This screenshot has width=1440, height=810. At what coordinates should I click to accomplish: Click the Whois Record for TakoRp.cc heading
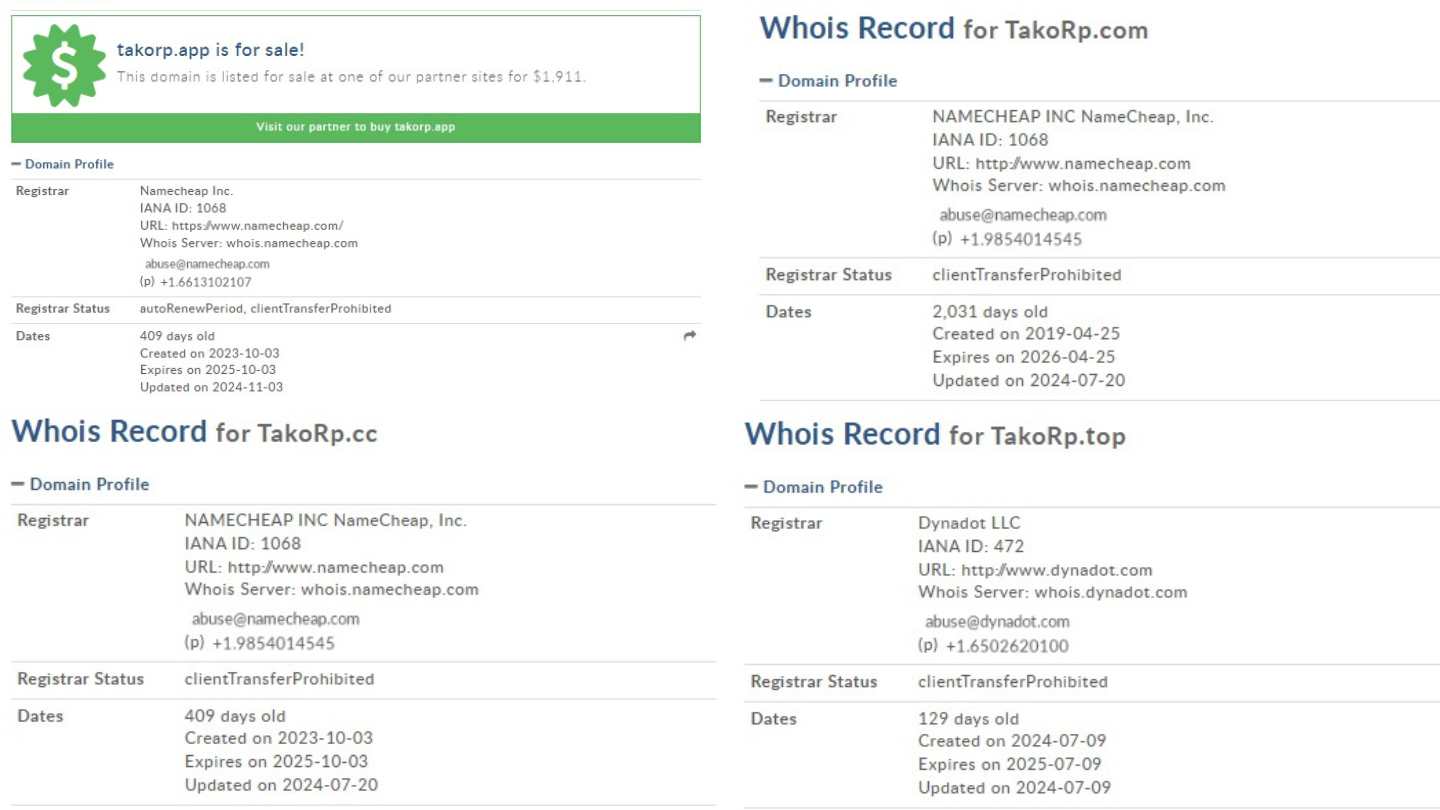194,432
